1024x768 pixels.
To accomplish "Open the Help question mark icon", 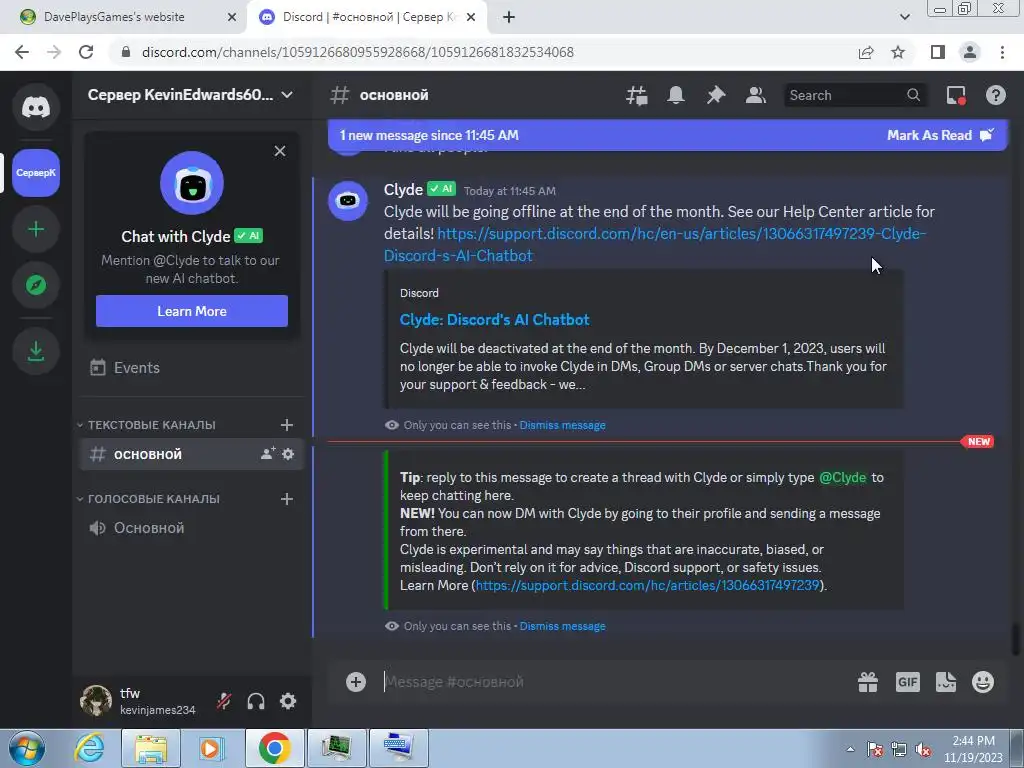I will 995,95.
